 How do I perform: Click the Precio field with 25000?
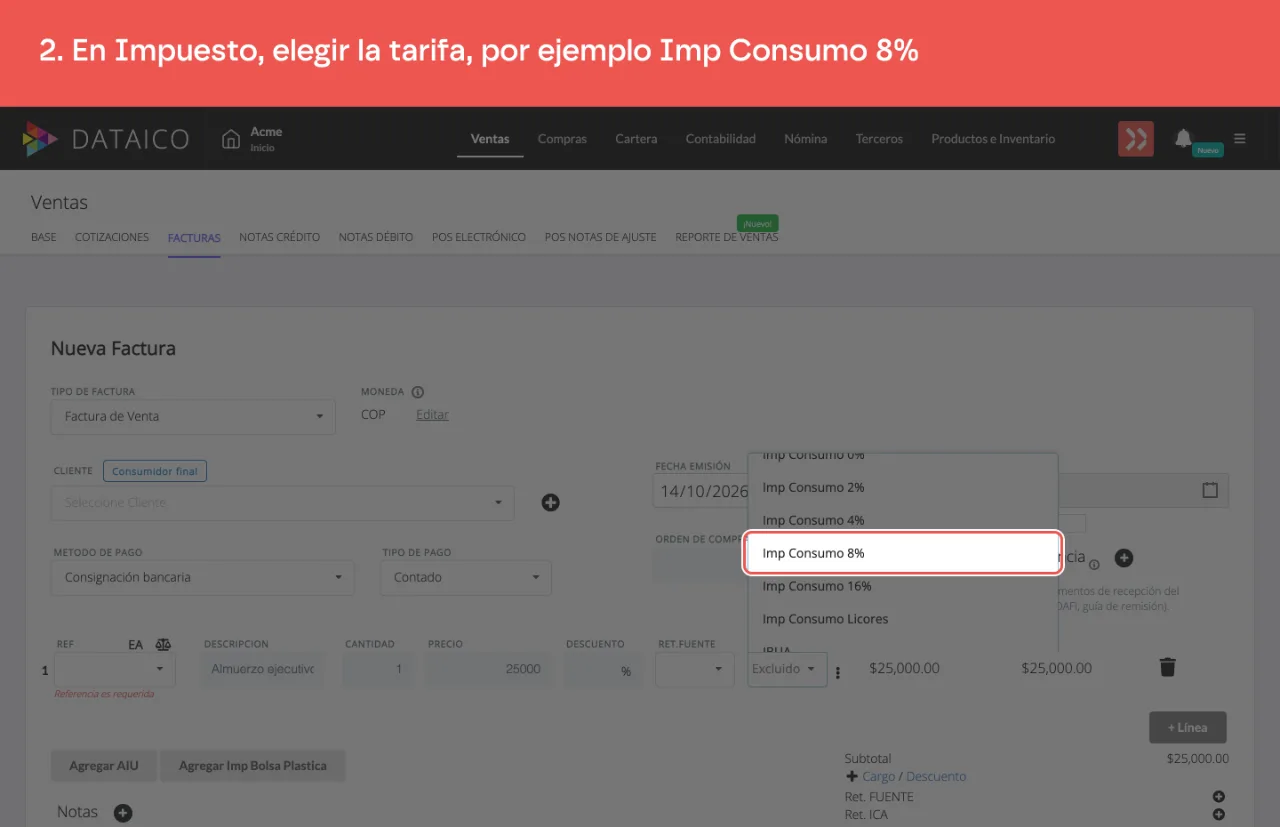tap(487, 669)
